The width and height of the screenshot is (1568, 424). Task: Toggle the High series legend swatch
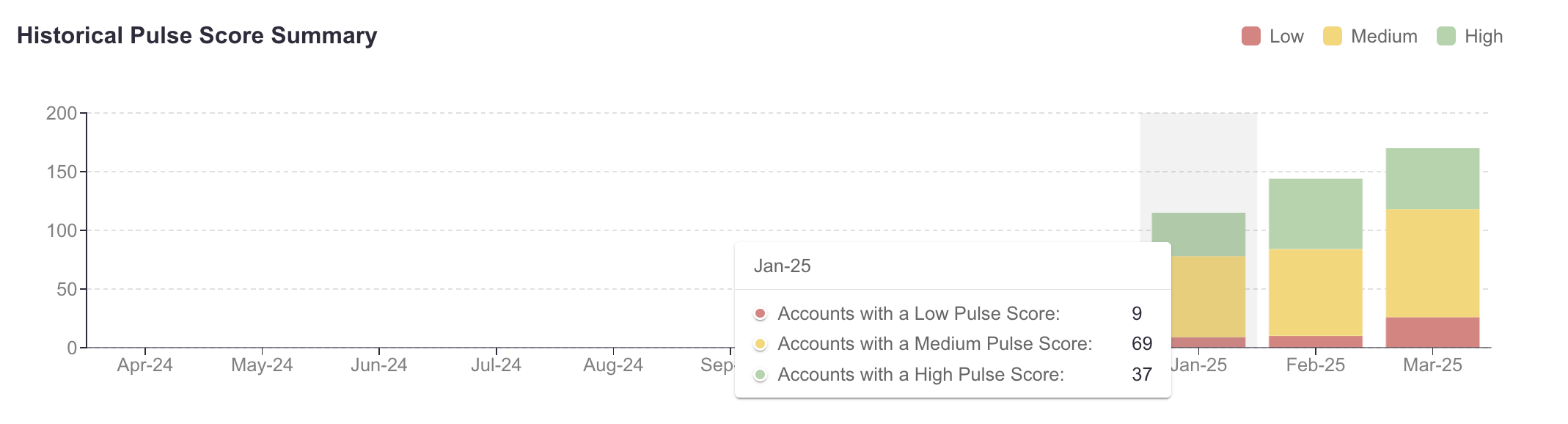click(1446, 36)
